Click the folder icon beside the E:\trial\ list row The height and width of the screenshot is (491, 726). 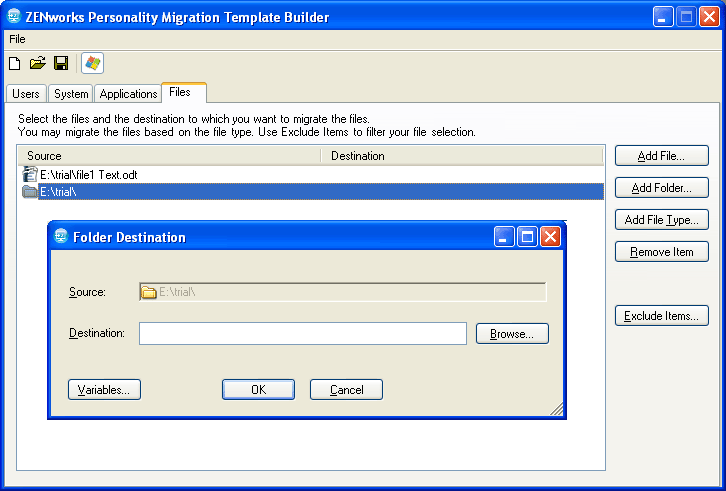tap(30, 191)
